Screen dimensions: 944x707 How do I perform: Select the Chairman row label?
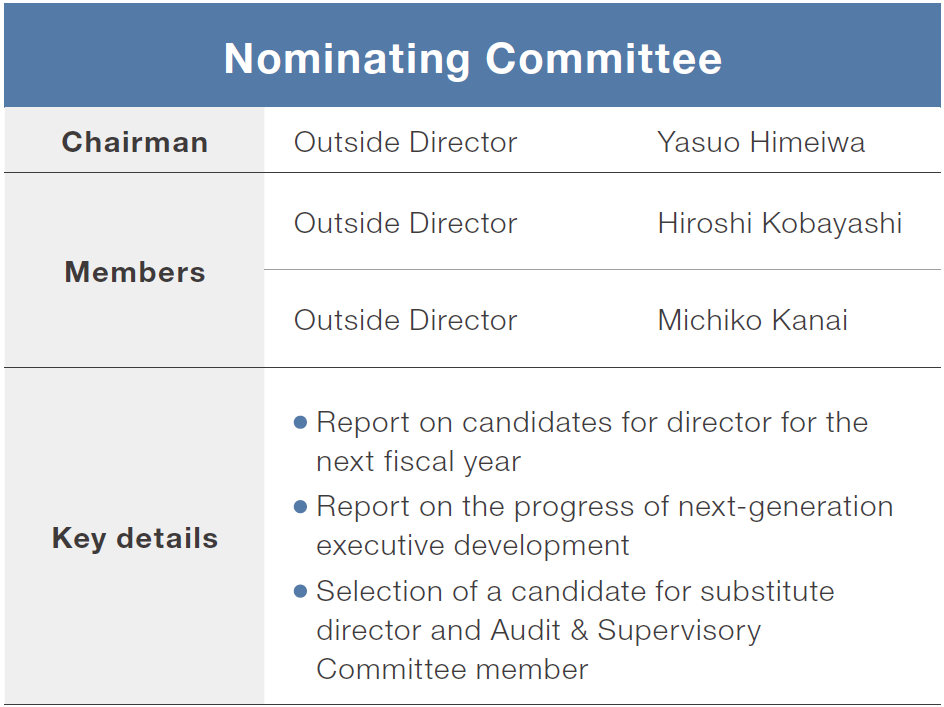point(135,142)
